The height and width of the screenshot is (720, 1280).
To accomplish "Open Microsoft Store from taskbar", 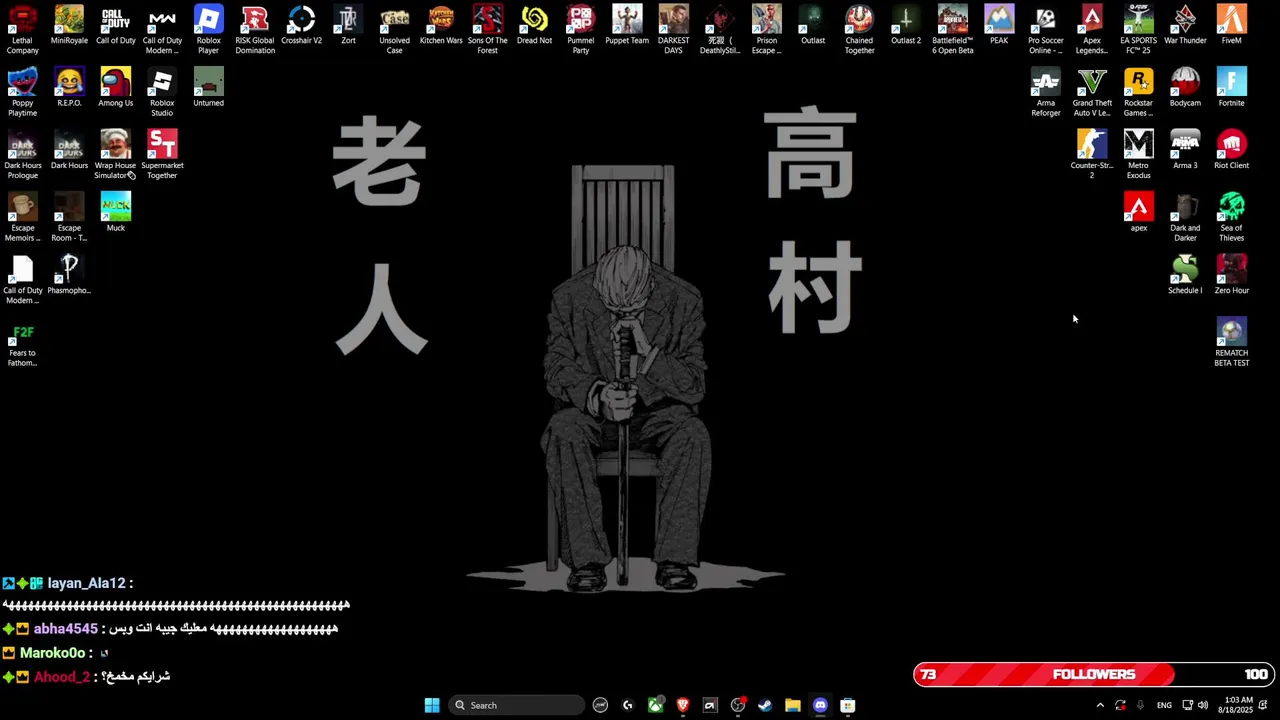I will click(848, 705).
